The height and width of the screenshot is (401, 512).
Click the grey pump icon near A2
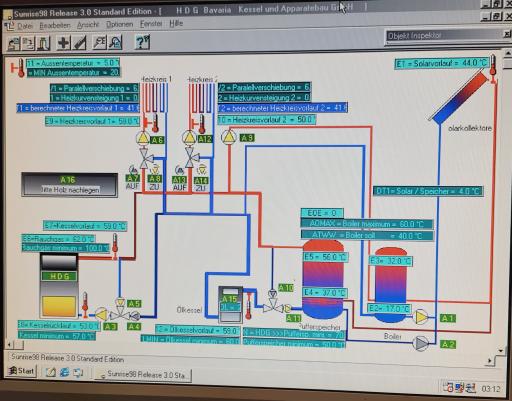tap(420, 343)
